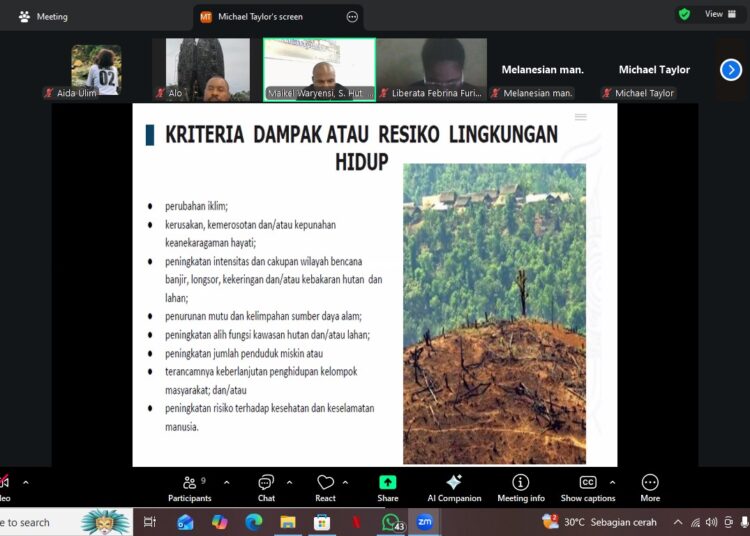This screenshot has height=536, width=750.
Task: Open Meeting info
Action: pos(521,489)
